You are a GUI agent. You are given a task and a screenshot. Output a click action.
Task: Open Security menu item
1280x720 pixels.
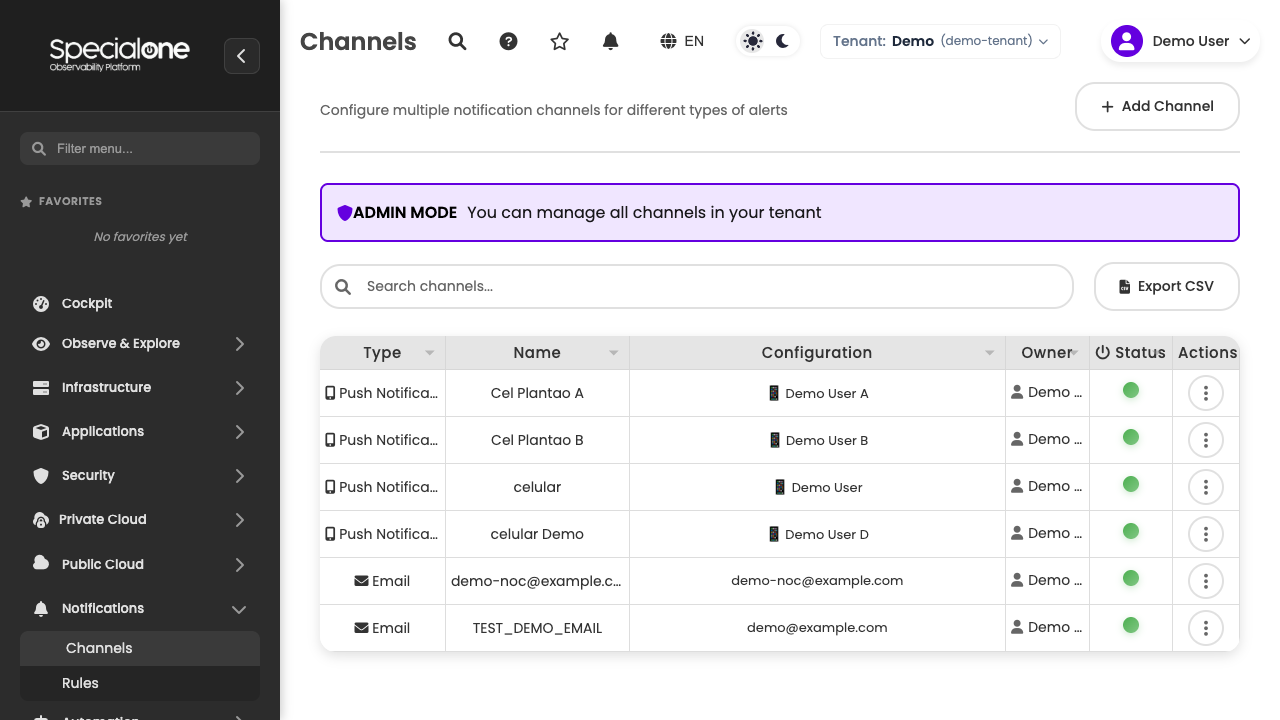pos(88,475)
